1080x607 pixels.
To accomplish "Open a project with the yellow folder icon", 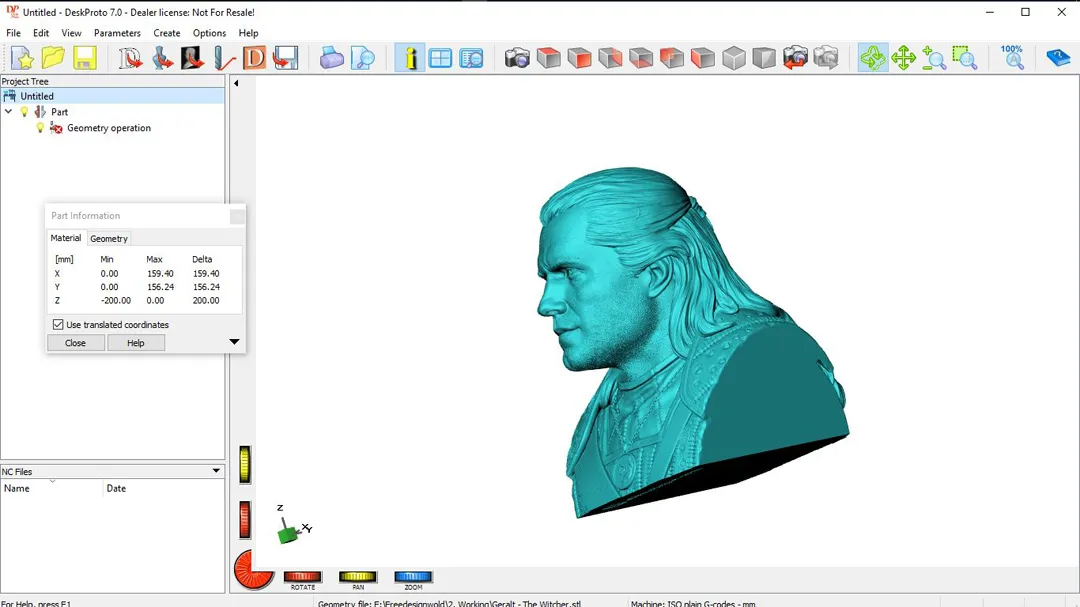I will point(53,58).
